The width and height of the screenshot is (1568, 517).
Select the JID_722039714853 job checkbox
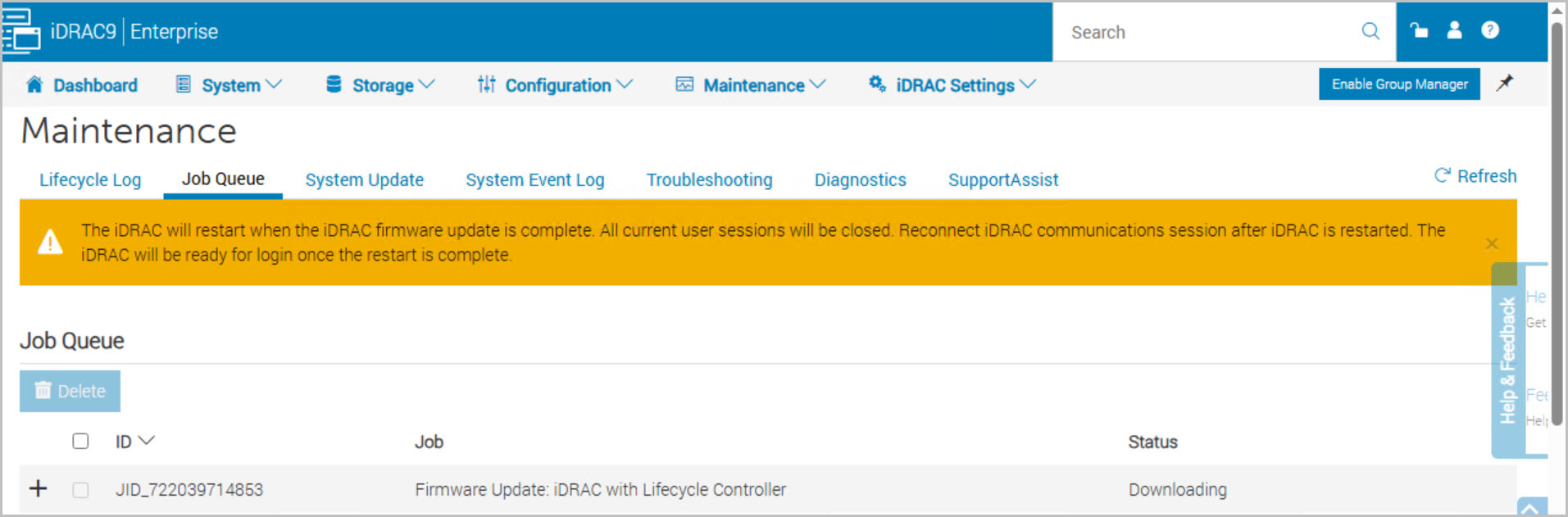(80, 490)
